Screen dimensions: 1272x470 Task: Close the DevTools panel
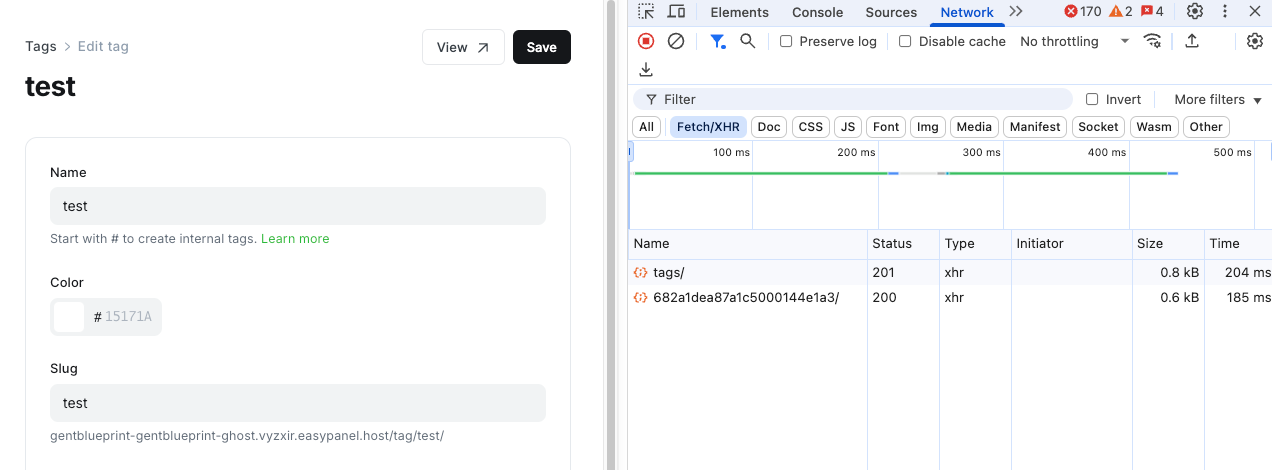pos(1255,12)
